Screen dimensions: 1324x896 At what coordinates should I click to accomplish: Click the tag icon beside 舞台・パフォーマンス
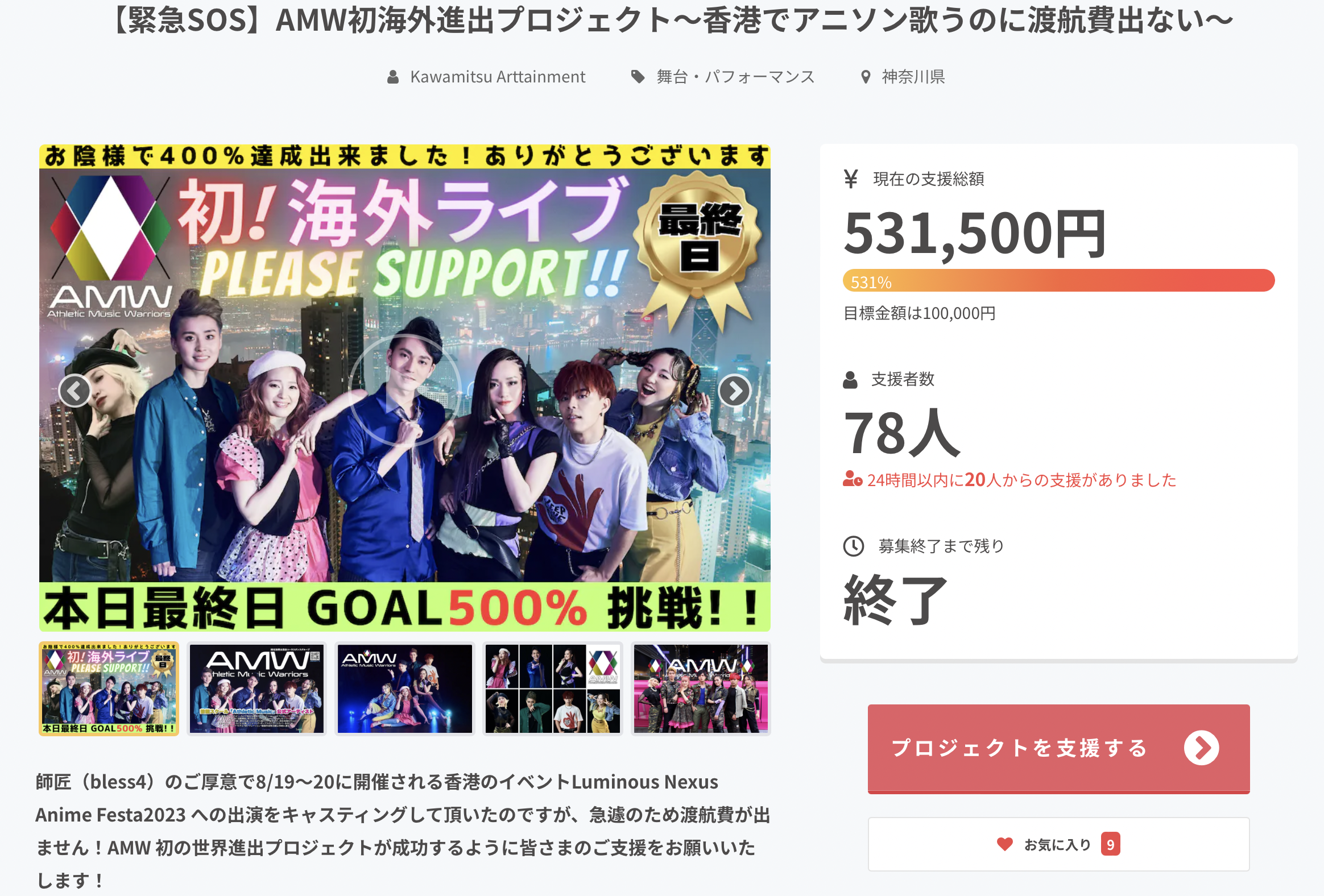[638, 77]
